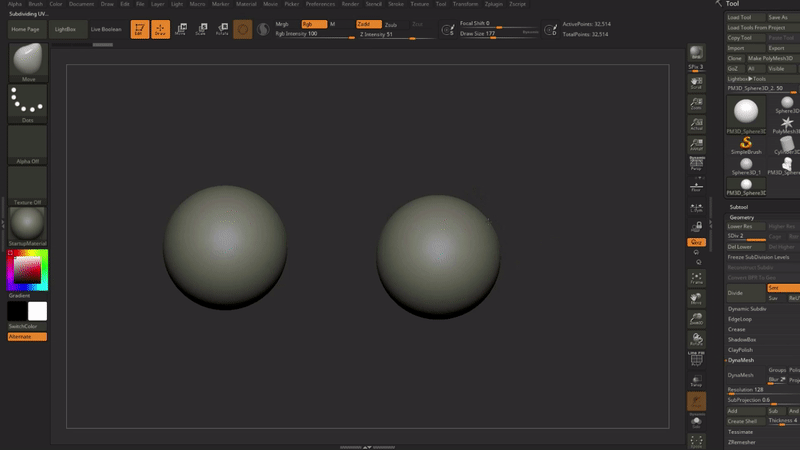Screen dimensions: 800x450
Task: Click the sculptris half-sphere icon
Action: point(263,29)
